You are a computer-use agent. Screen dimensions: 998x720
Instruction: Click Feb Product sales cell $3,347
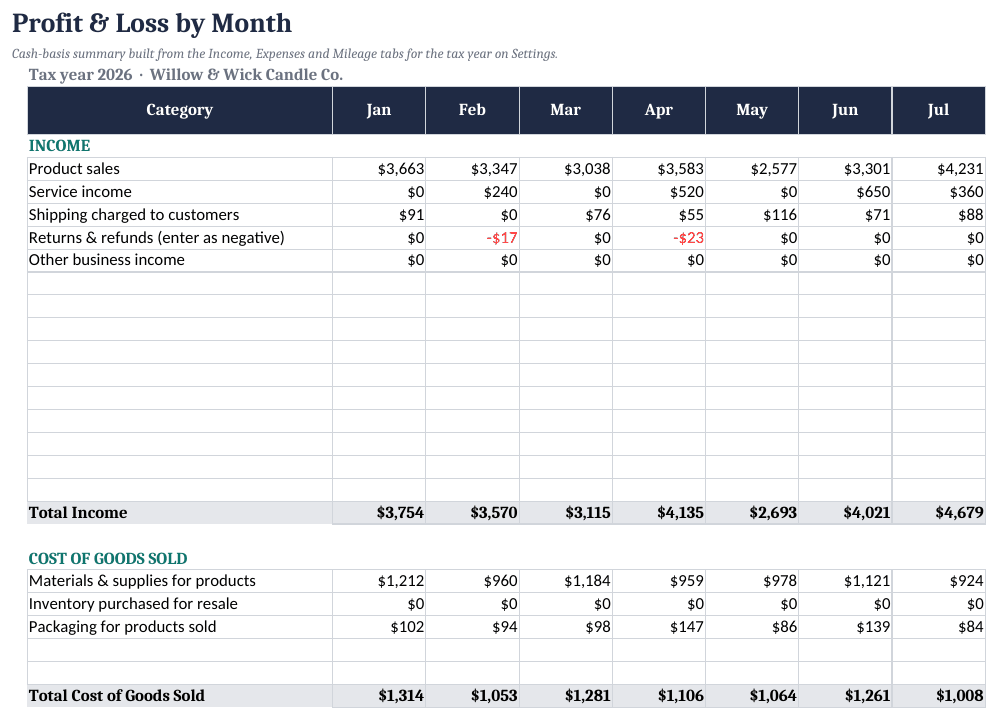click(472, 169)
